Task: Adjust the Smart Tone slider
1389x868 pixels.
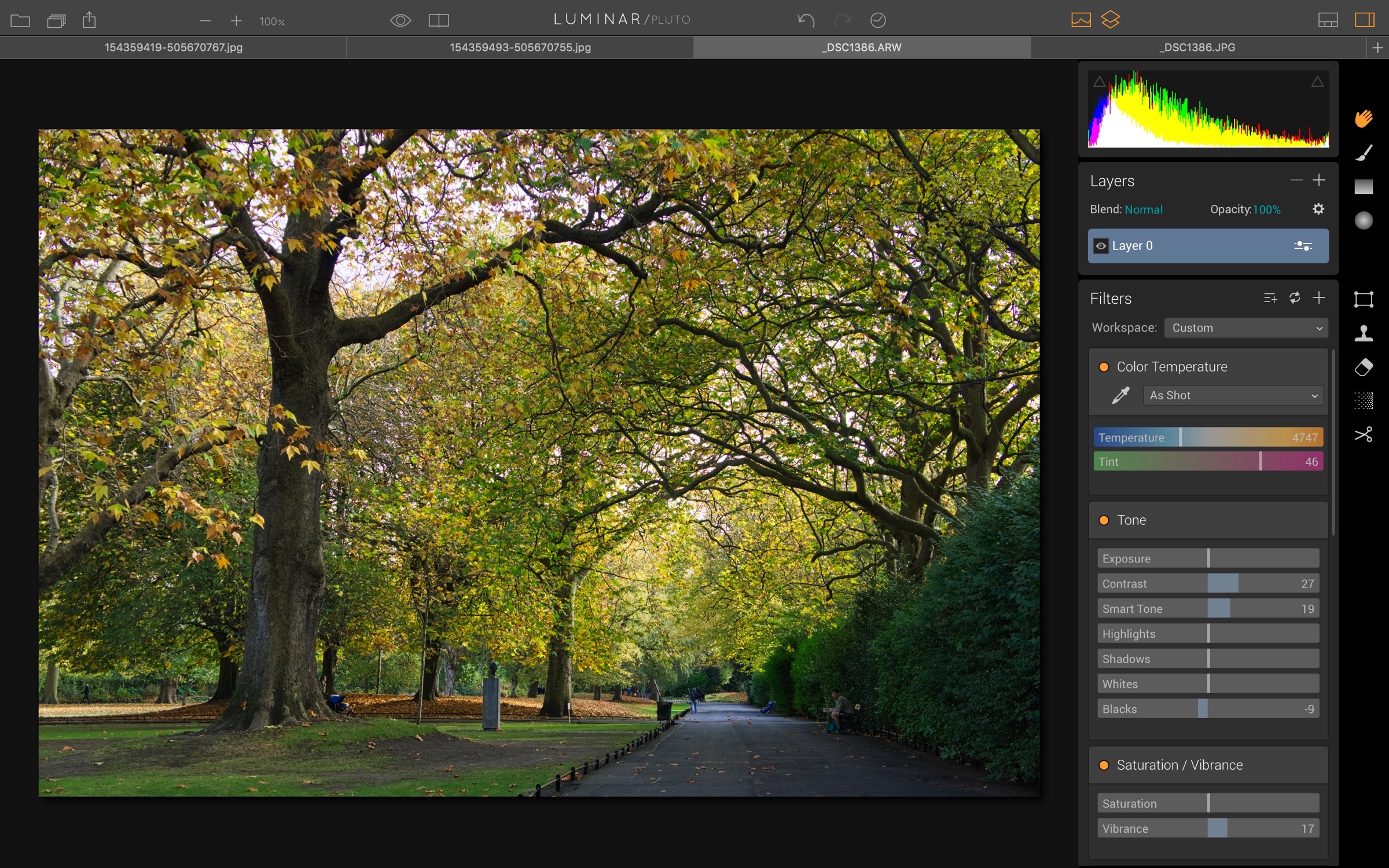Action: [1208, 609]
